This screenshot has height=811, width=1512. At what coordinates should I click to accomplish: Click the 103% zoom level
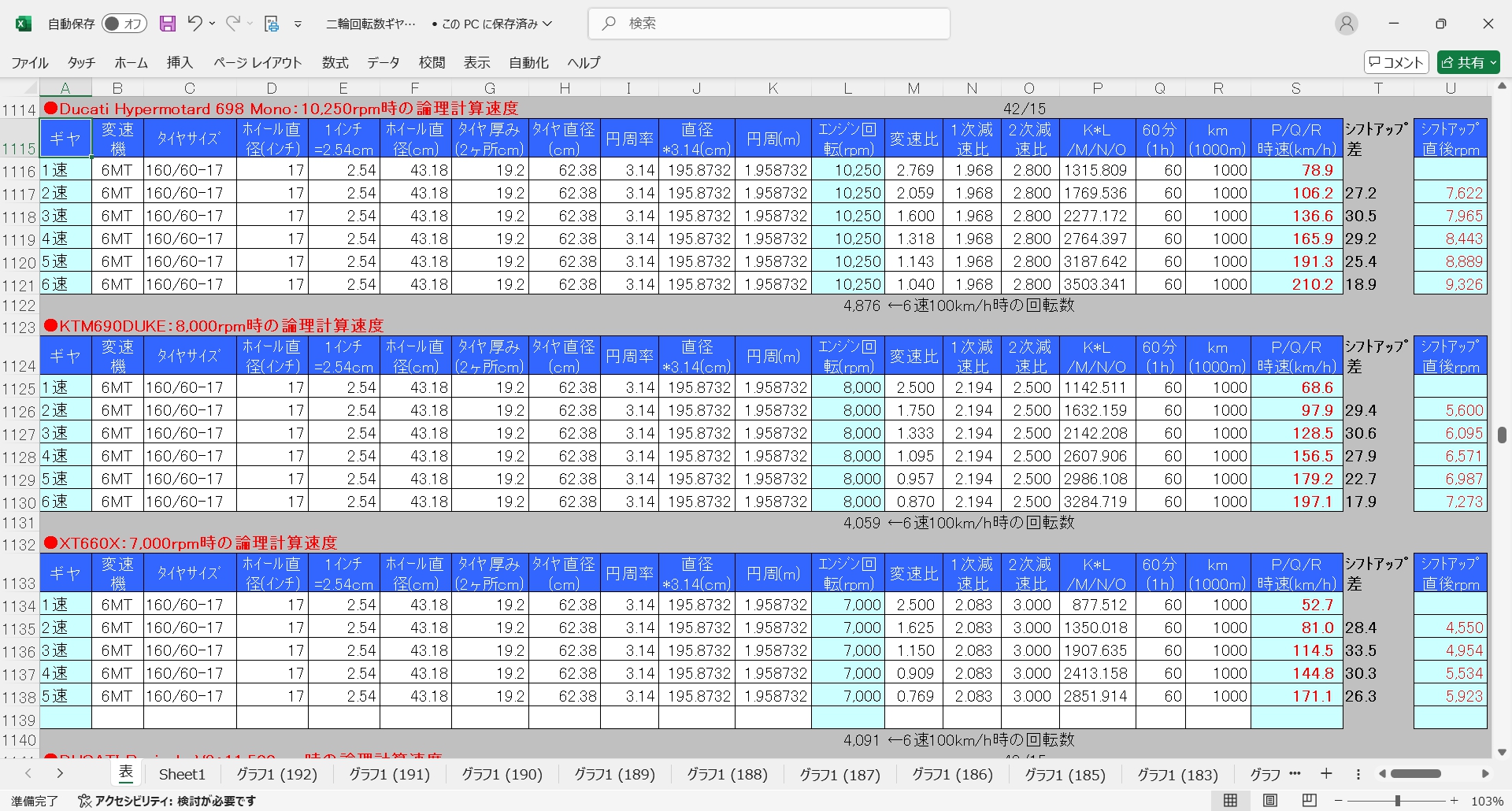pos(1487,801)
